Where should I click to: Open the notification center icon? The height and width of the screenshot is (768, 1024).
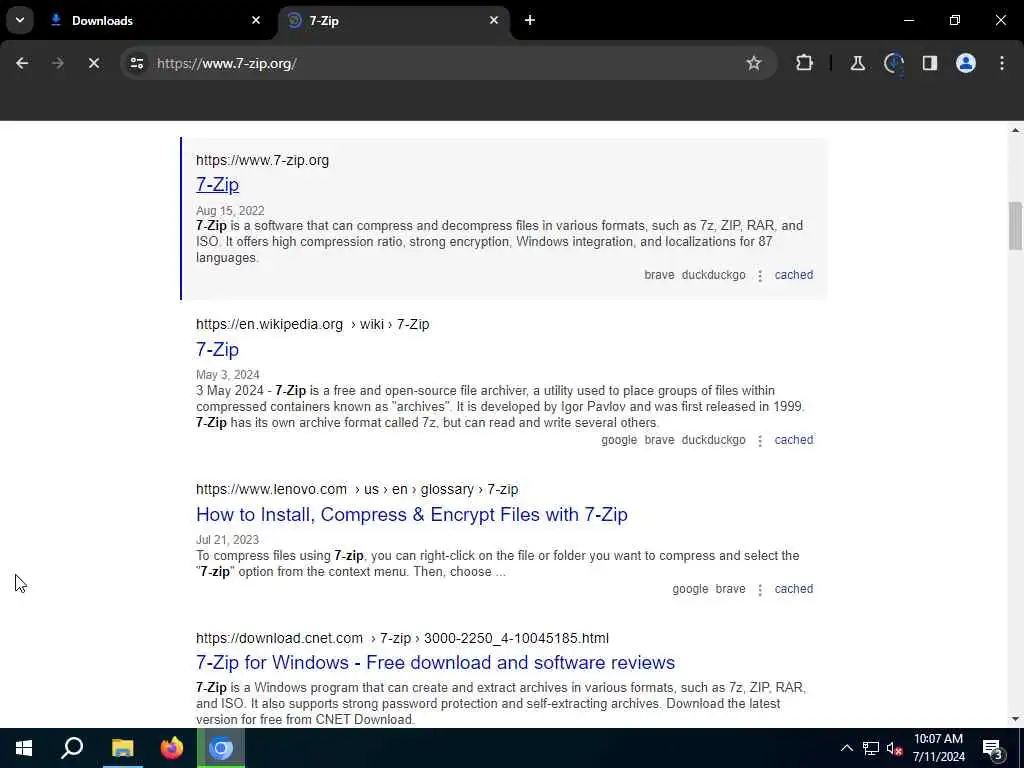point(992,748)
